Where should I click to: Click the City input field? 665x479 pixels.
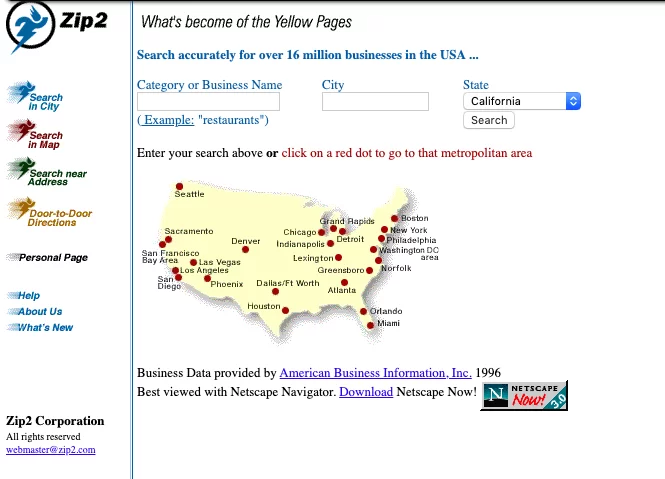tap(375, 102)
